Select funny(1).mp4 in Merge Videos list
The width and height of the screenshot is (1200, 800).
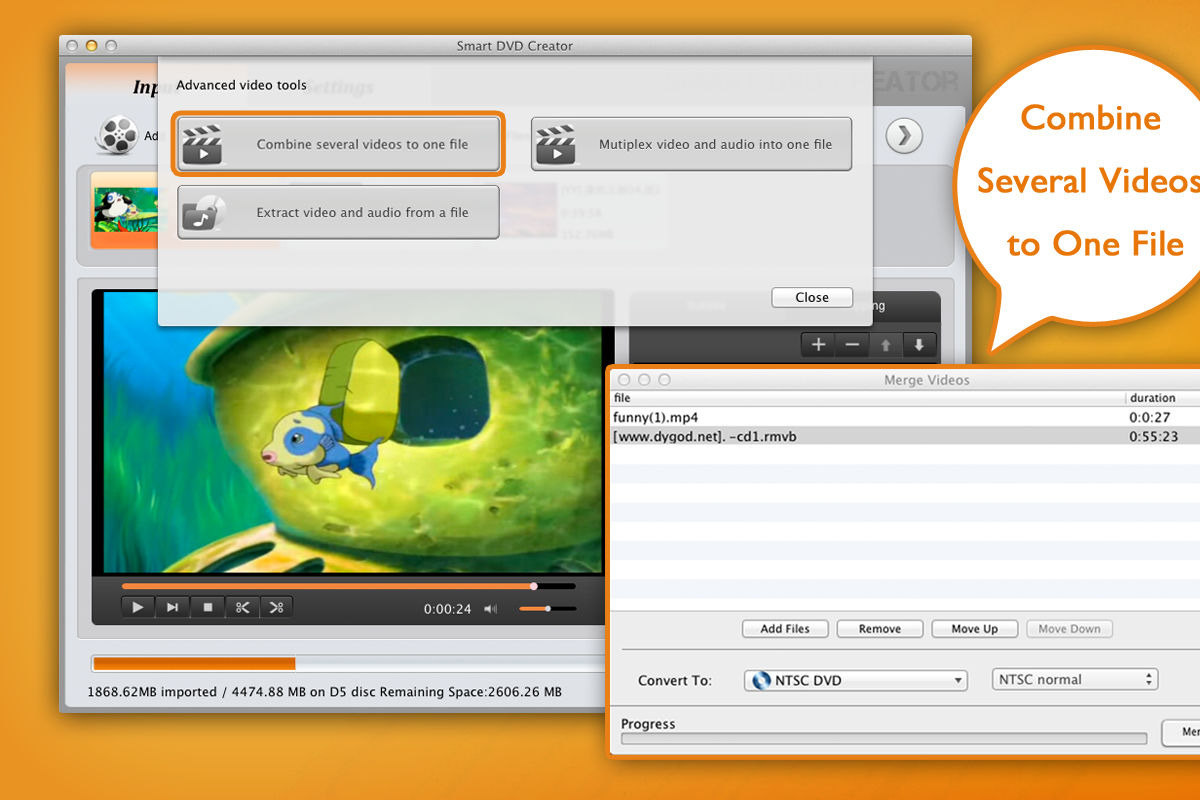click(x=905, y=417)
